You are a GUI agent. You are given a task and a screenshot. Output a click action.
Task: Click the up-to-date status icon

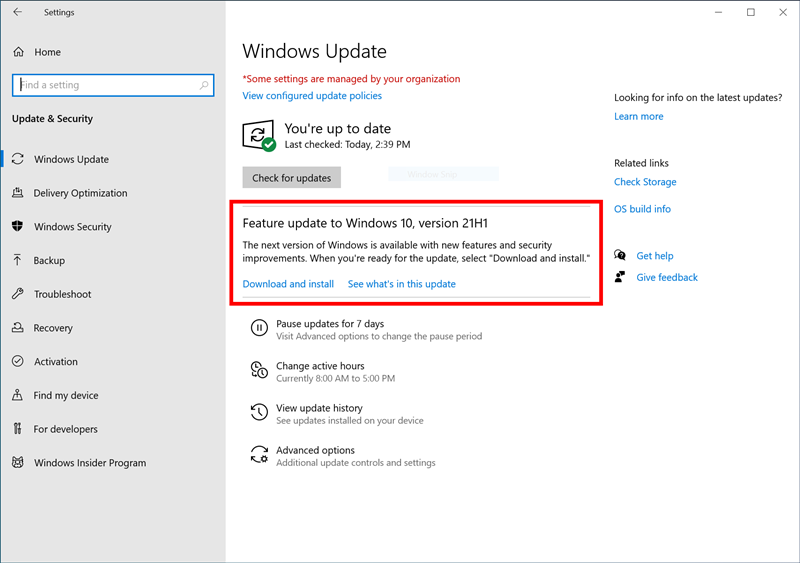pos(259,136)
